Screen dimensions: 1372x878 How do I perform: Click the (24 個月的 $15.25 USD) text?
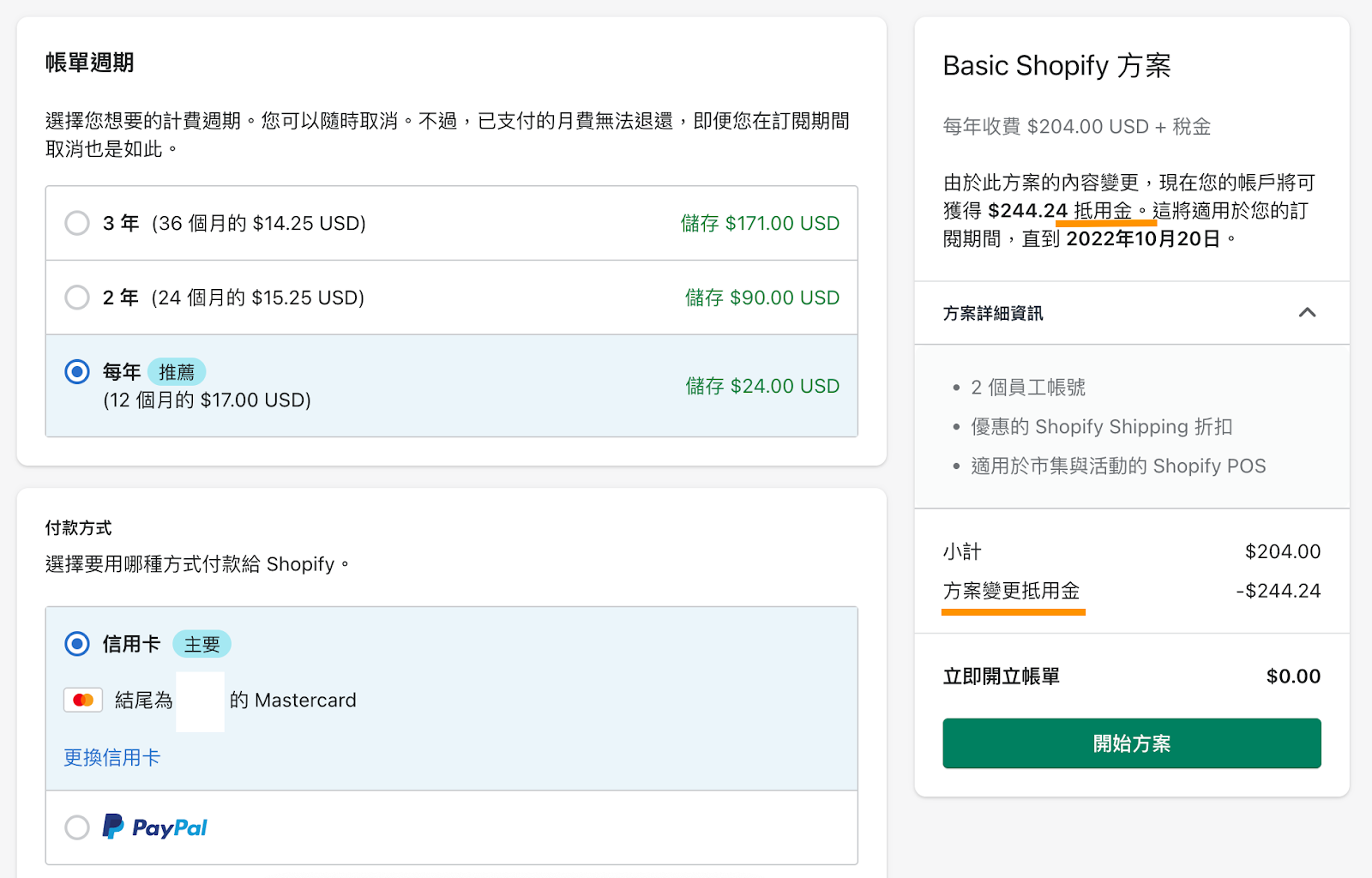pyautogui.click(x=258, y=298)
